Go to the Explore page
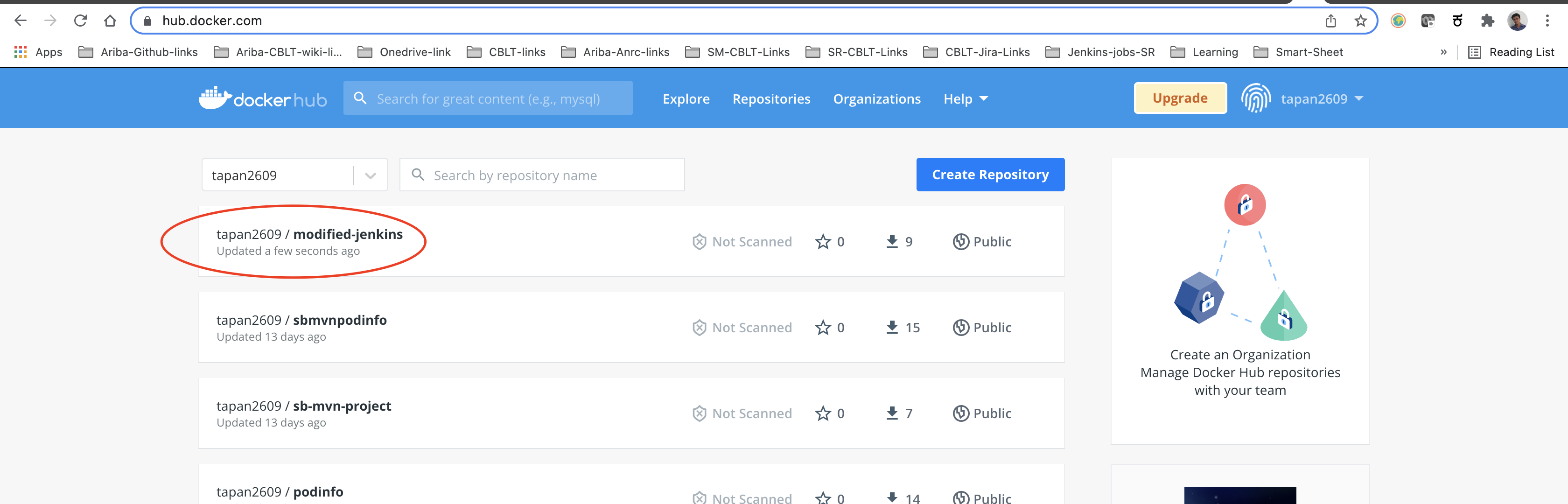The image size is (1568, 504). coord(686,98)
